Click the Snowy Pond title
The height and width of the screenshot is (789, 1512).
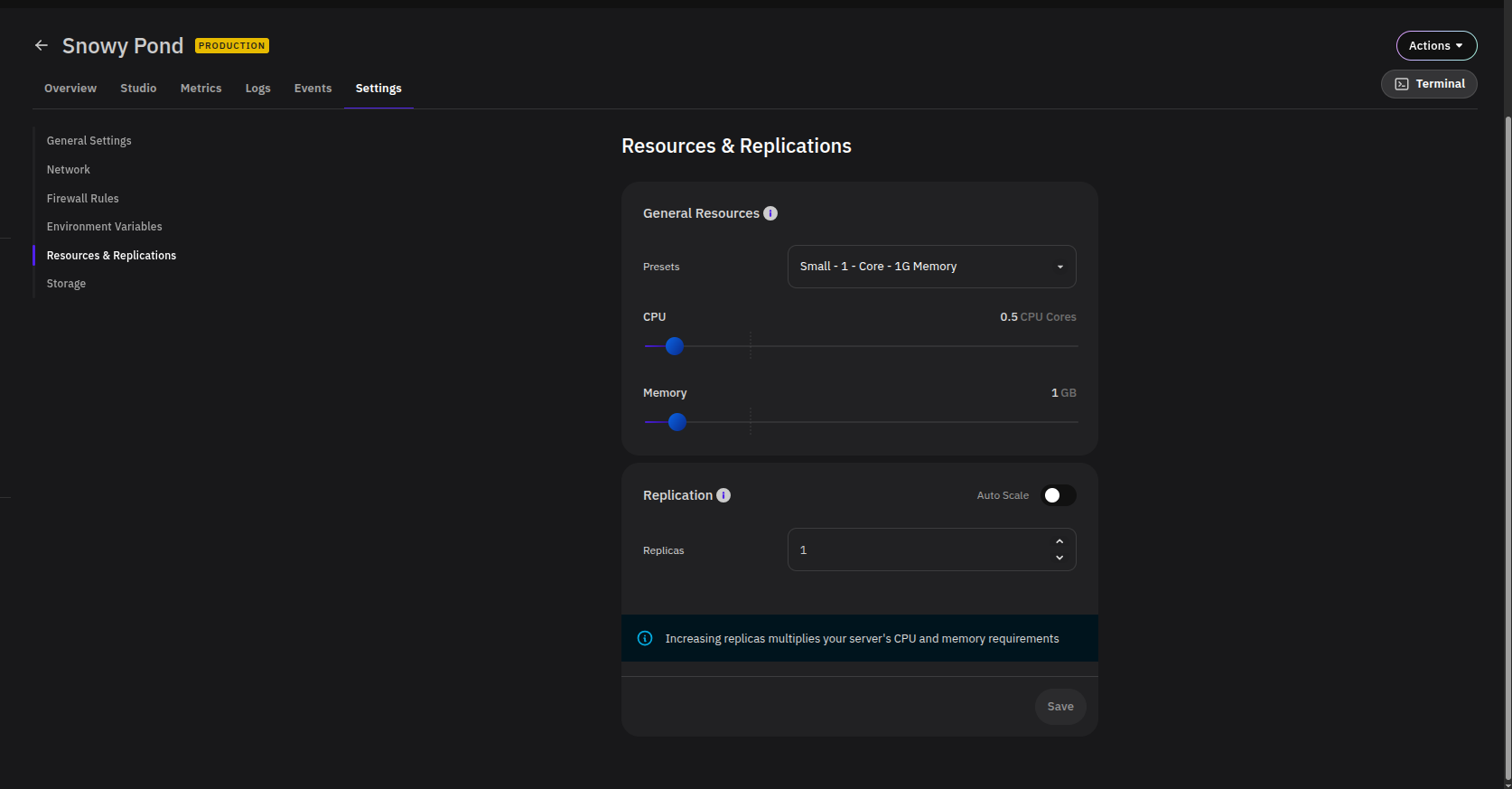[x=123, y=46]
